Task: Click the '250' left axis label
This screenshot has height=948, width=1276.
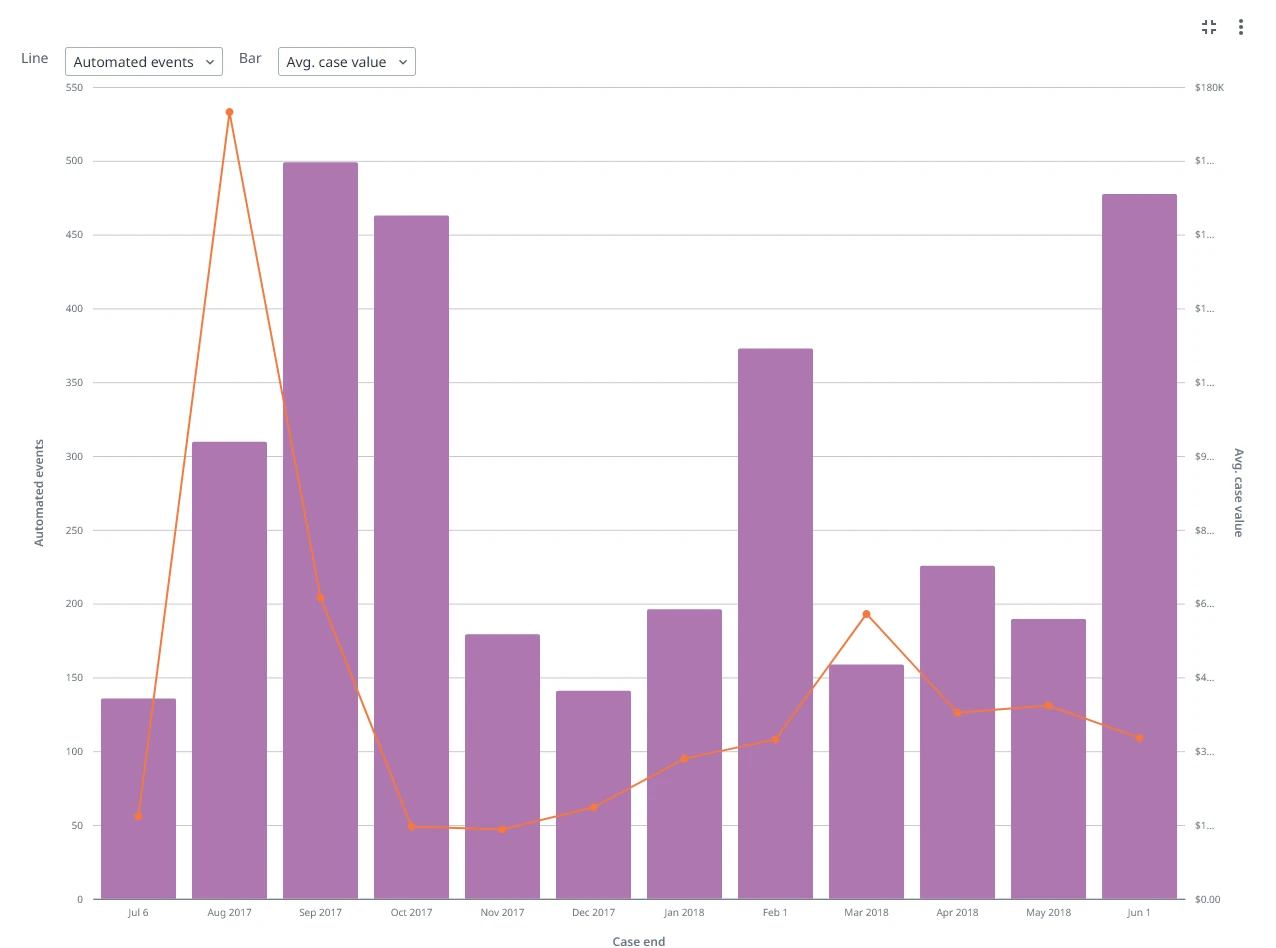Action: point(74,531)
